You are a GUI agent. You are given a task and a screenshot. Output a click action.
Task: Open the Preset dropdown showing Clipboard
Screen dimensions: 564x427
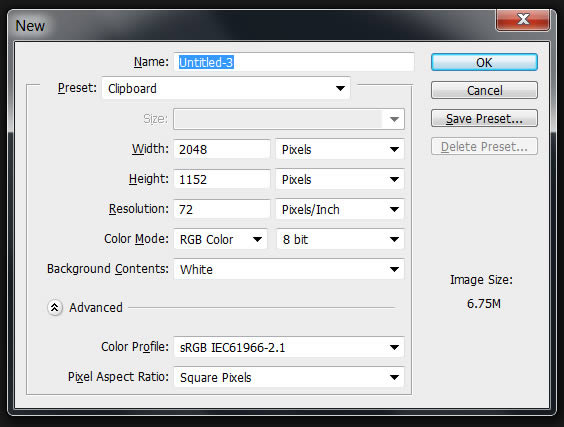226,88
